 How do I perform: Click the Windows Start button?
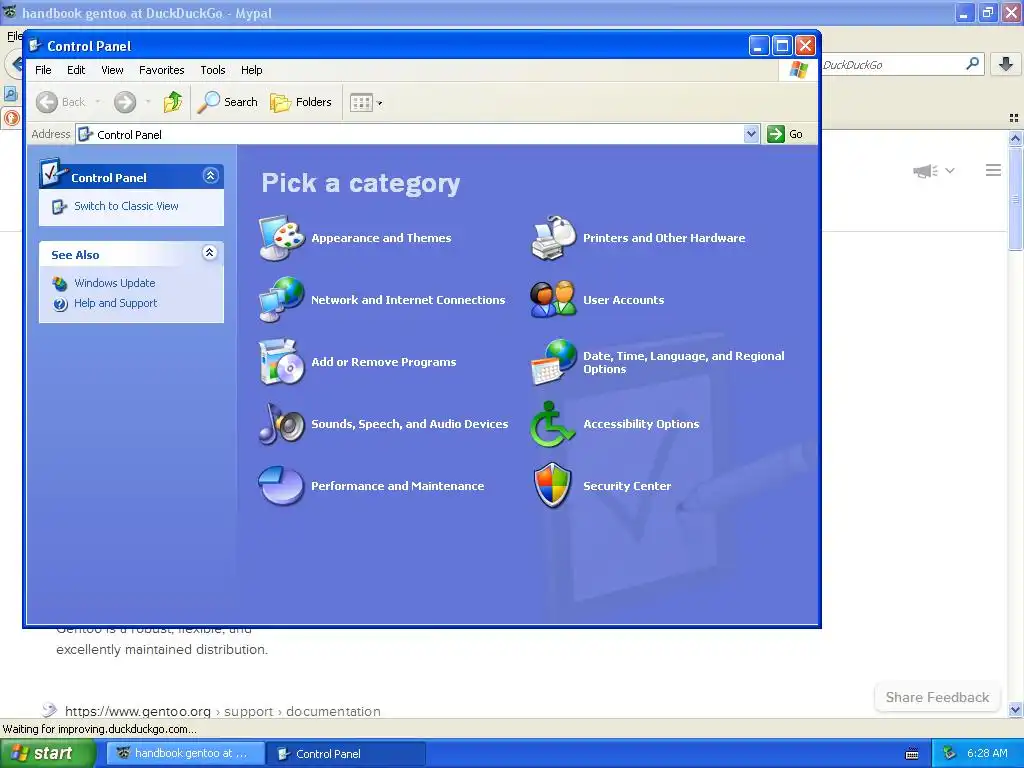(47, 753)
